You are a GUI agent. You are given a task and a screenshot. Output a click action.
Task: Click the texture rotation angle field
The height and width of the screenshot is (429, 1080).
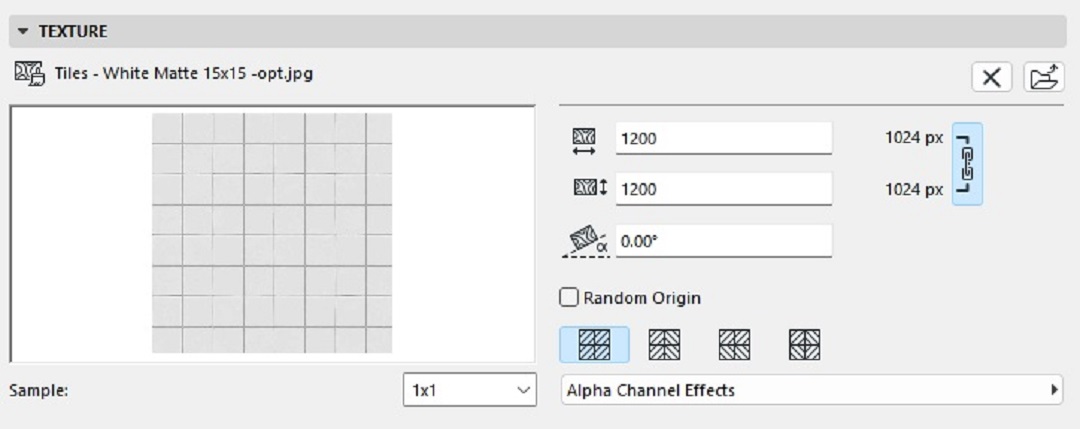click(723, 241)
